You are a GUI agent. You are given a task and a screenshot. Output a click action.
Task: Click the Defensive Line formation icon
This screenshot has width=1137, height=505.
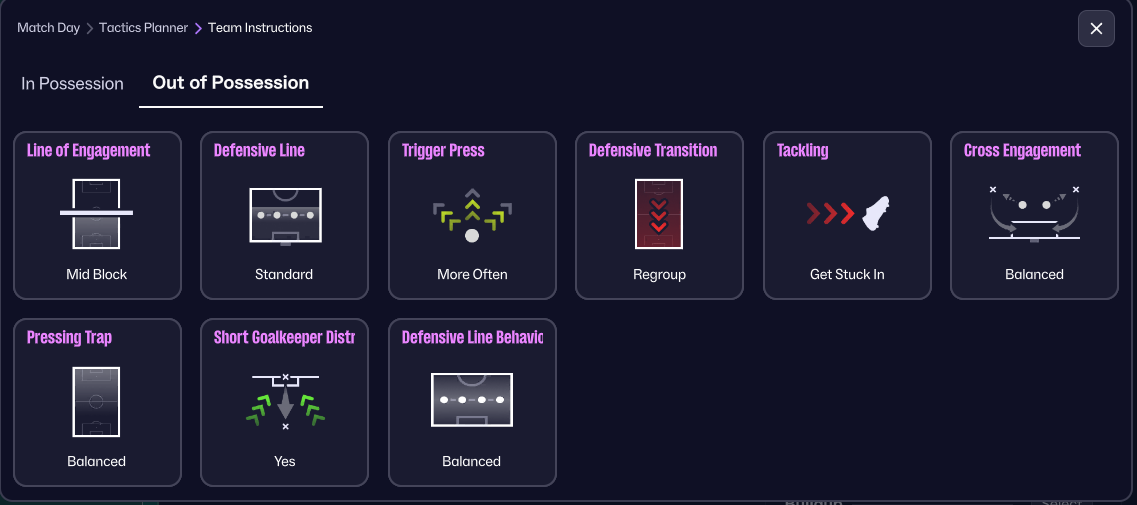pyautogui.click(x=284, y=213)
